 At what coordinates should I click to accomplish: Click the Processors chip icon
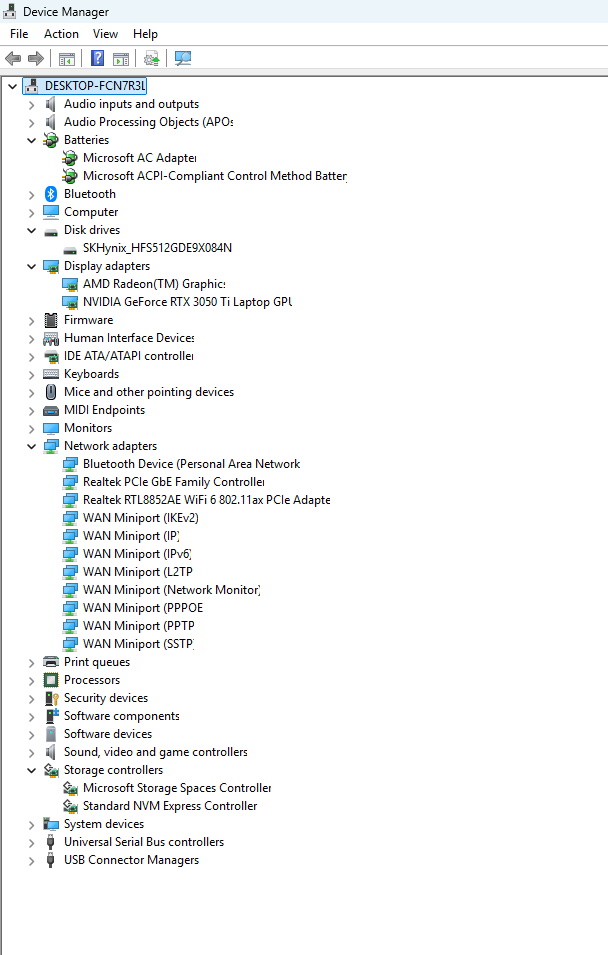(51, 680)
